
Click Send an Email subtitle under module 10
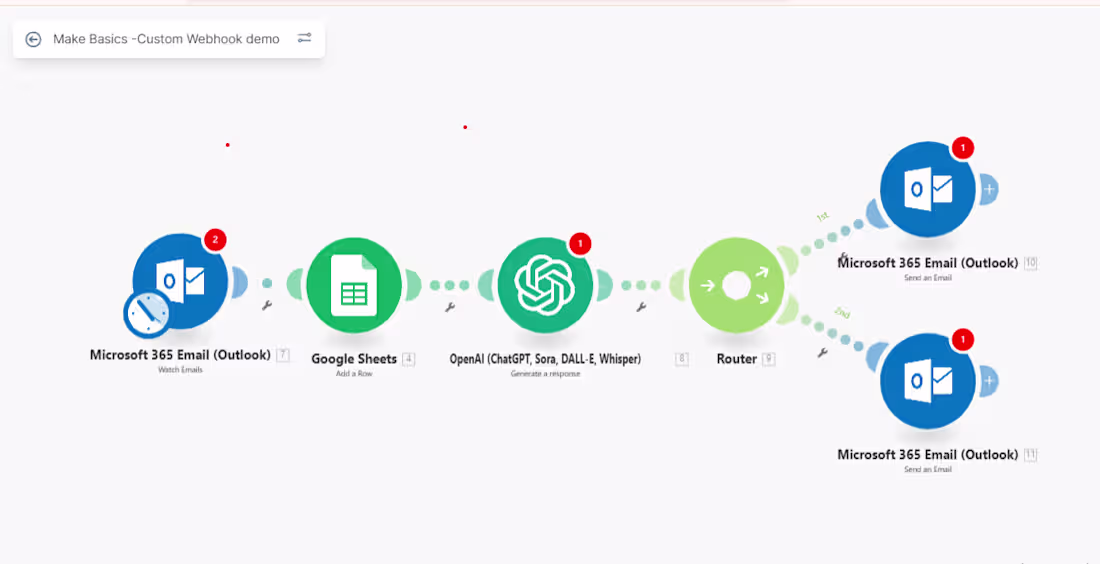click(x=927, y=278)
